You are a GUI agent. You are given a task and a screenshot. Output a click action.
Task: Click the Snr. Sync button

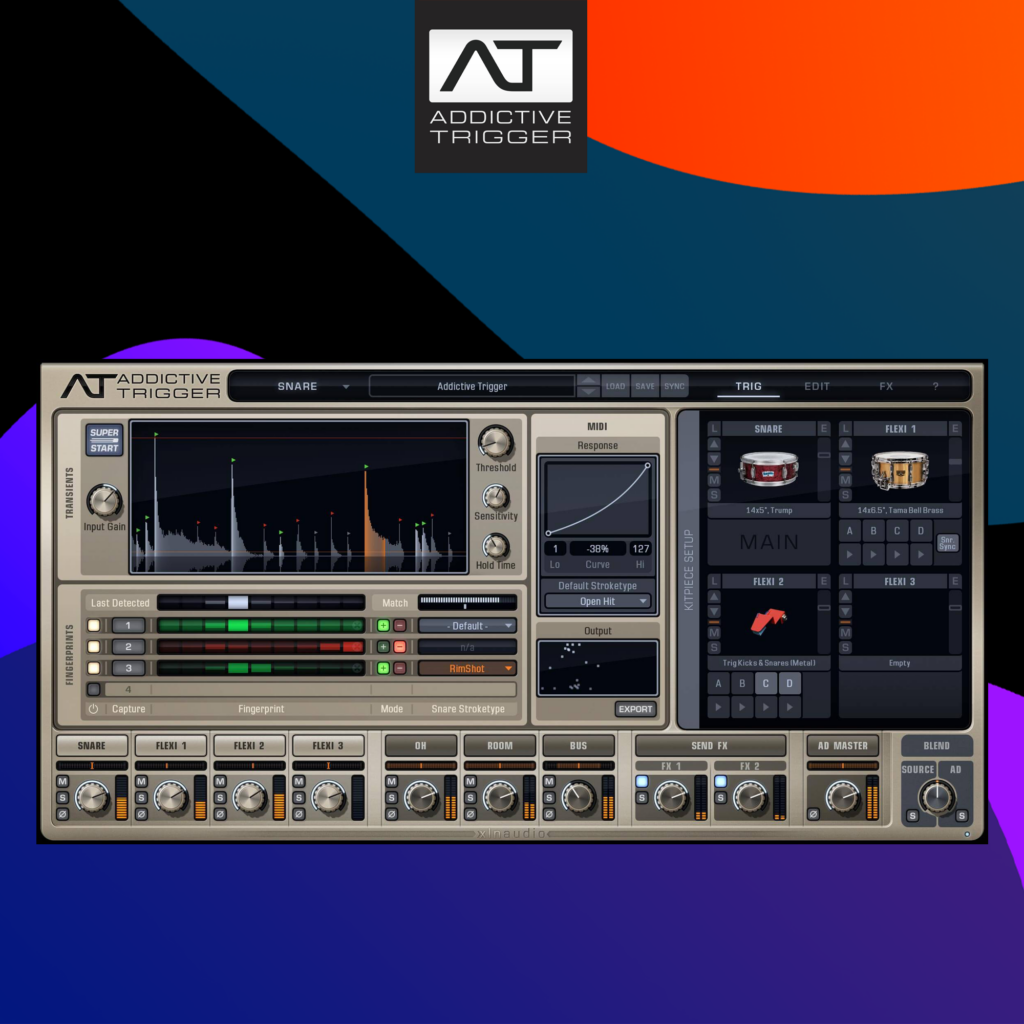[x=947, y=542]
